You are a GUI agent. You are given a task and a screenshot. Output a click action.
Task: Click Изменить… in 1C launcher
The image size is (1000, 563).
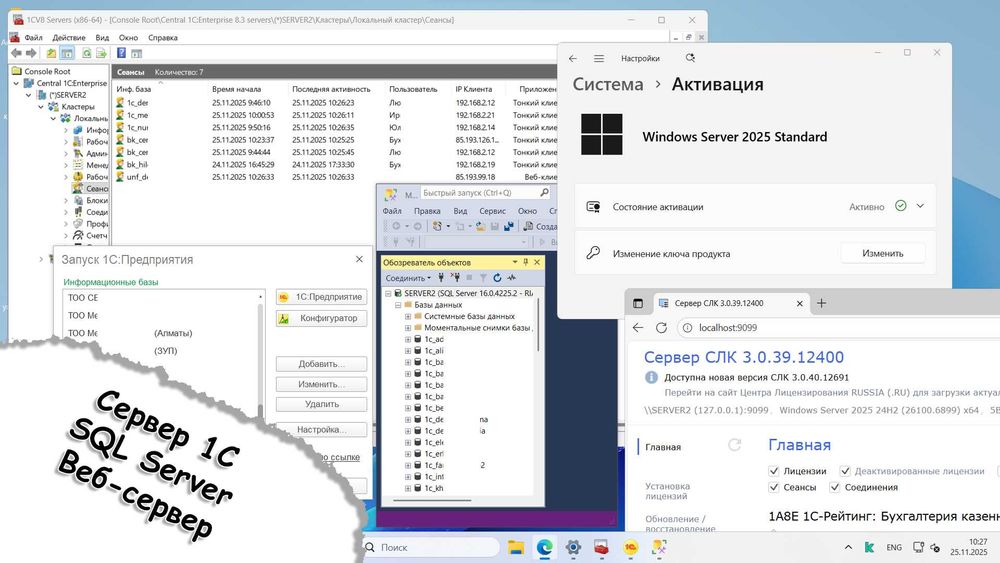click(x=321, y=384)
